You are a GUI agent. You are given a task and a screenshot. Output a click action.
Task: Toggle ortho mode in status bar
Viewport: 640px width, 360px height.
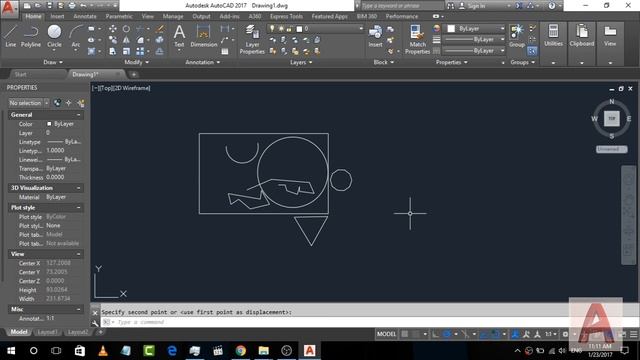(x=436, y=334)
